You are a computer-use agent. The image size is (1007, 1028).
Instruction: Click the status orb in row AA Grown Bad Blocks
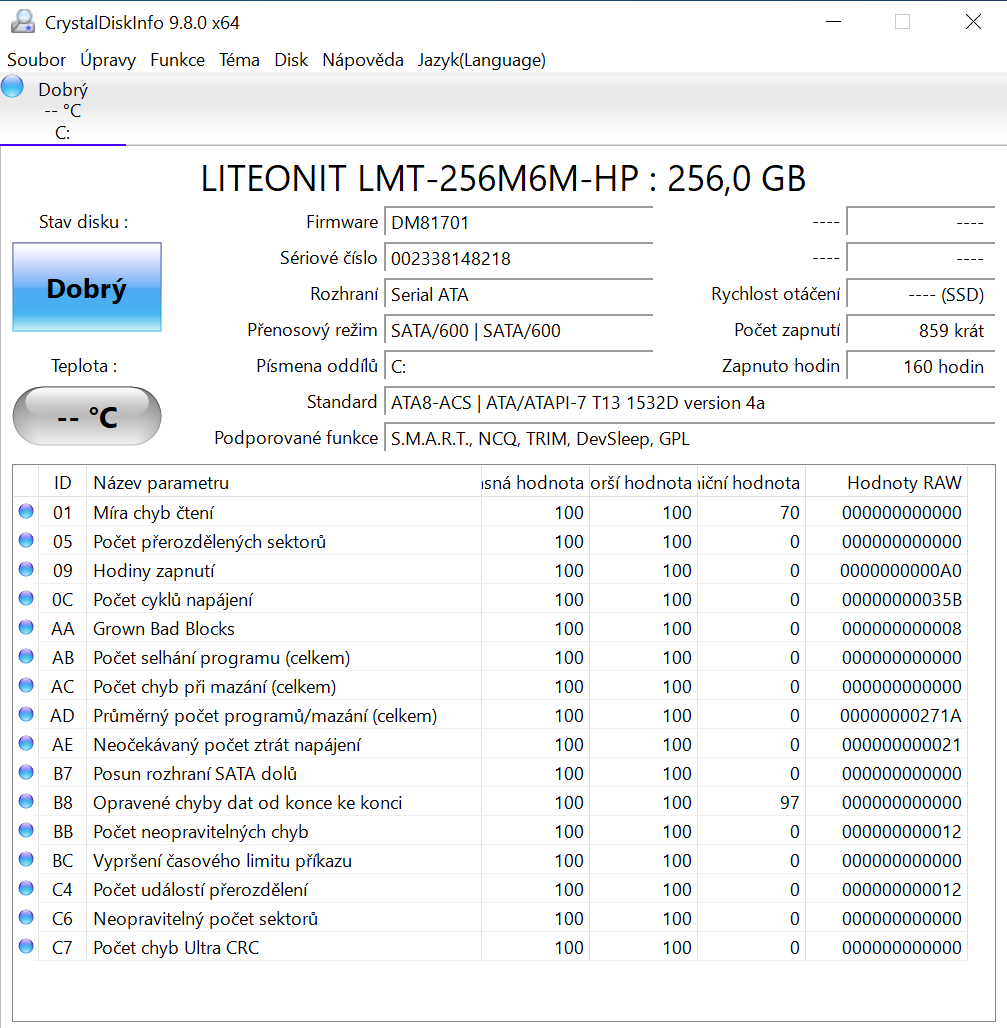click(x=26, y=627)
